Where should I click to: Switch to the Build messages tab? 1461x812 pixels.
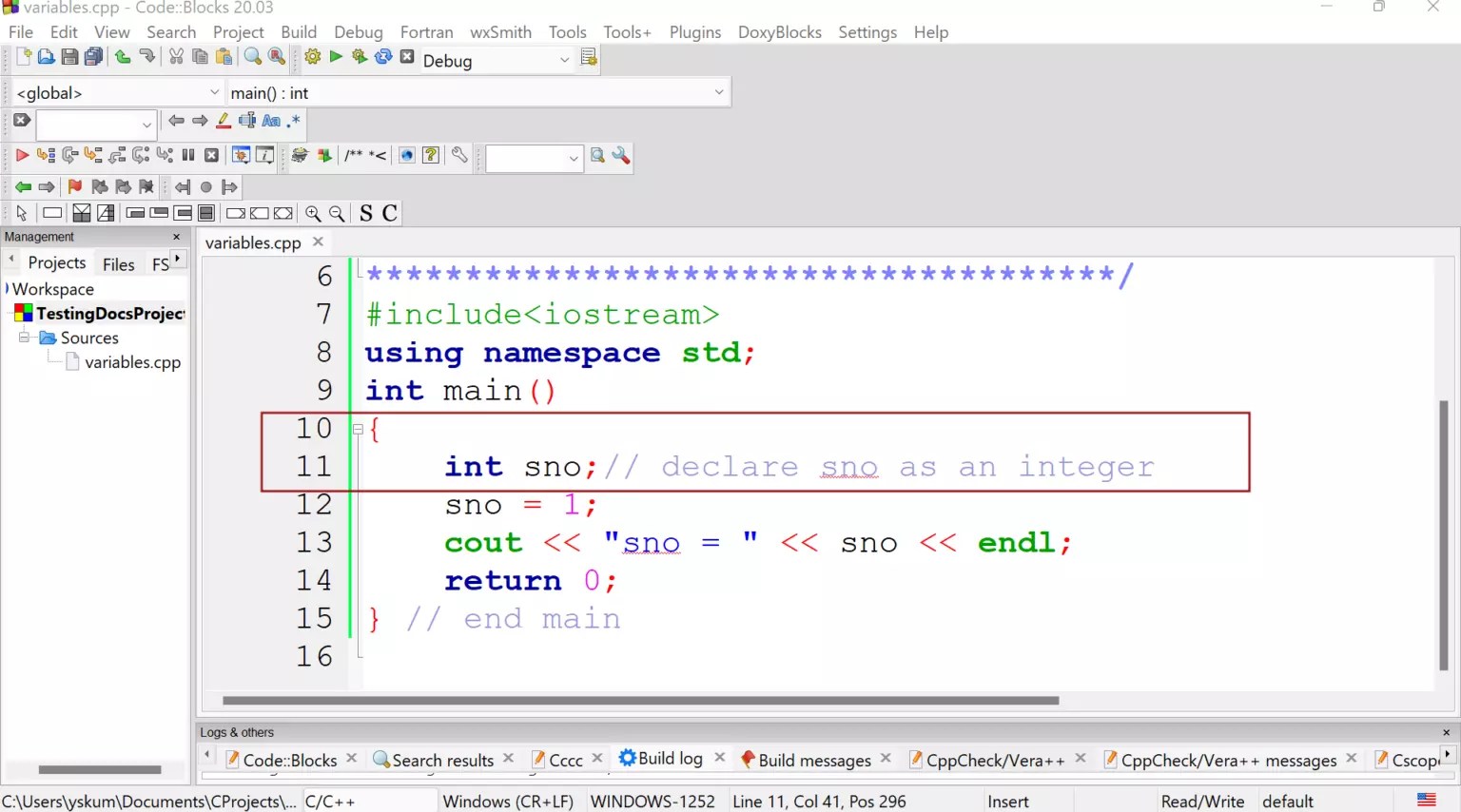(x=813, y=759)
